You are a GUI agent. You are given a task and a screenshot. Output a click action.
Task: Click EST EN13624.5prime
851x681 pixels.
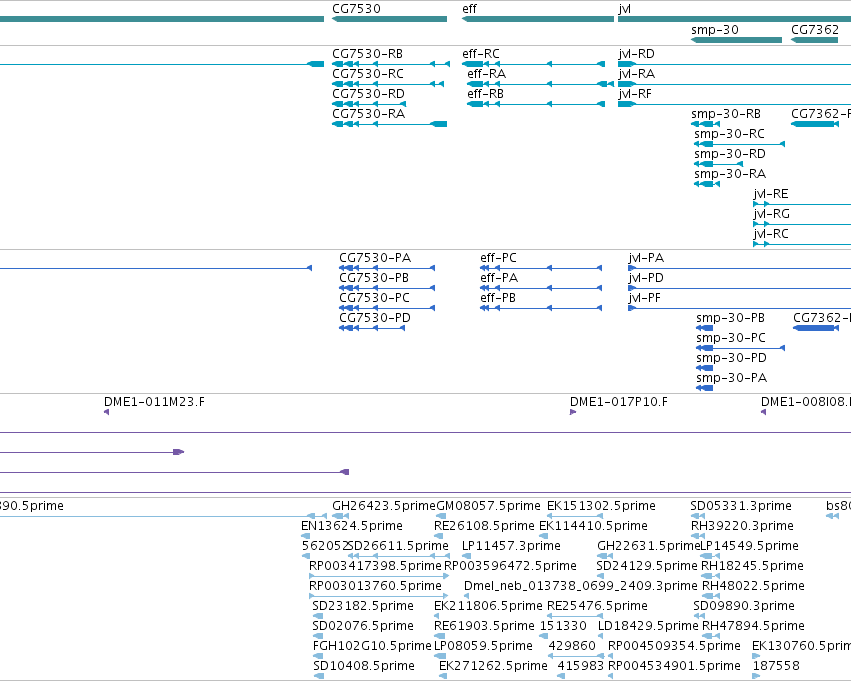pyautogui.click(x=306, y=536)
